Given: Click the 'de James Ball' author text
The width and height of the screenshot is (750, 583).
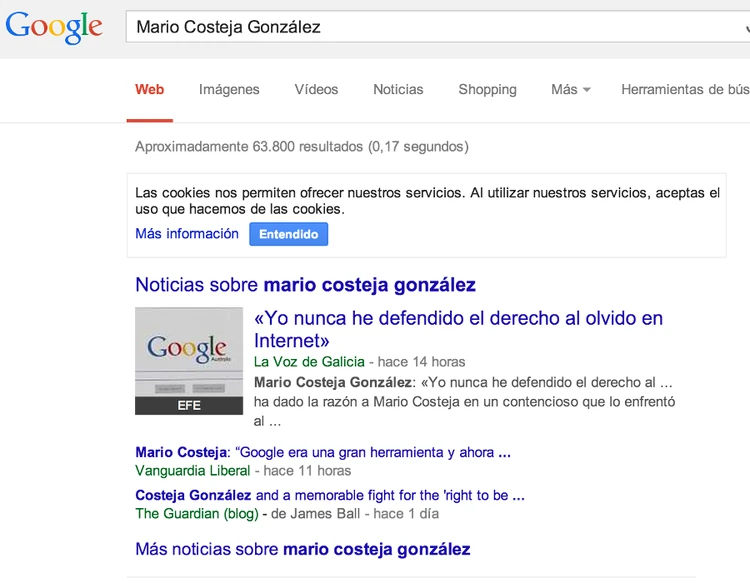Looking at the screenshot, I should 315,514.
